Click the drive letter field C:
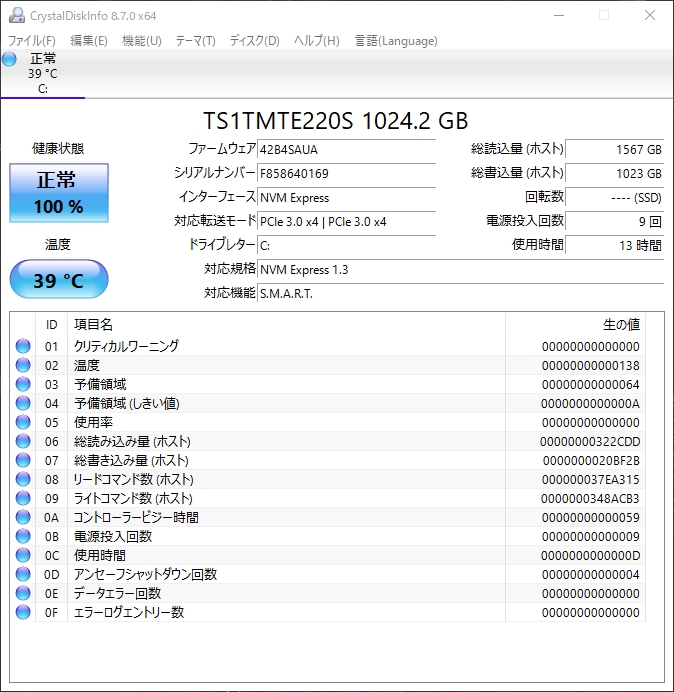674x692 pixels. [346, 245]
